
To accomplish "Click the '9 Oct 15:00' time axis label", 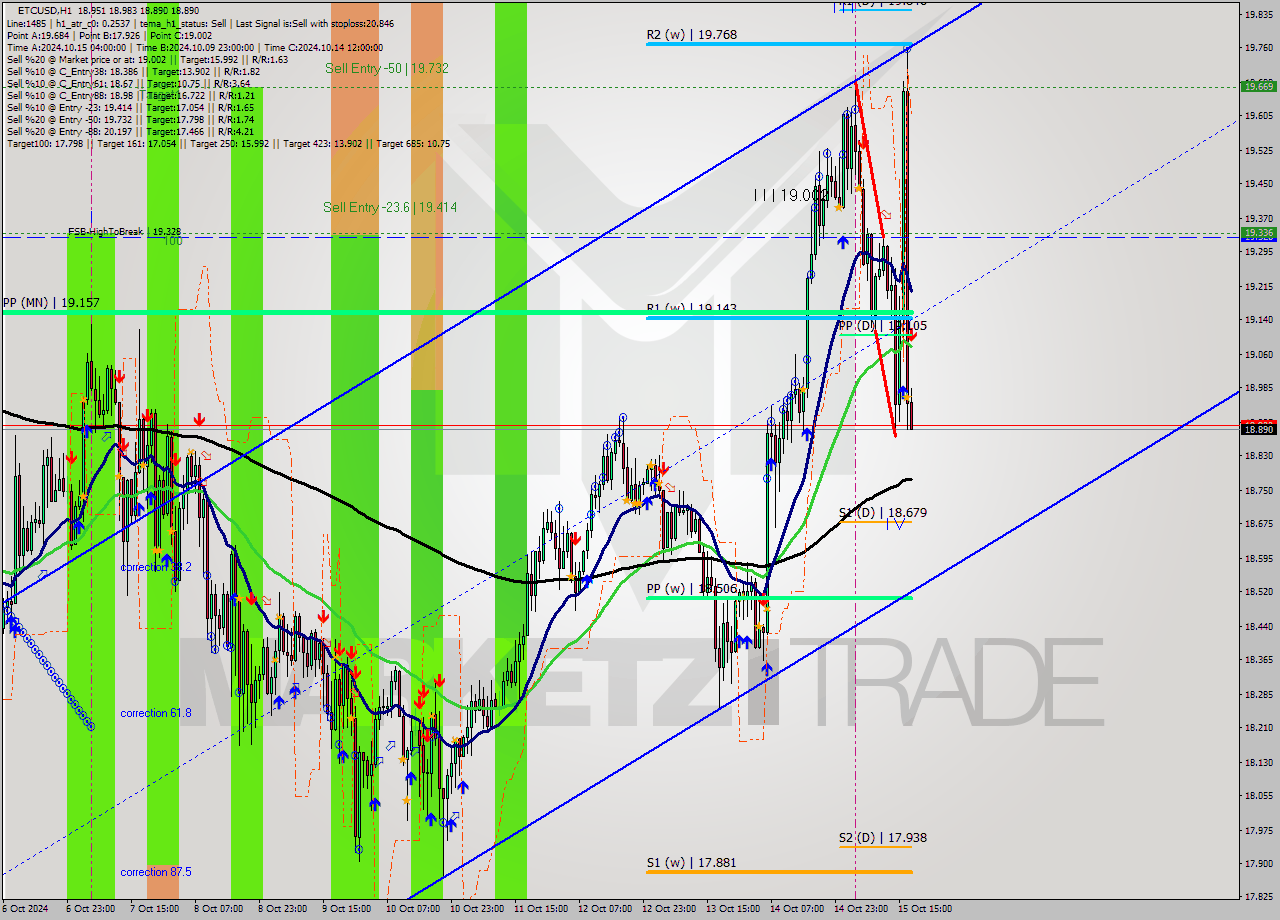I will coord(347,909).
